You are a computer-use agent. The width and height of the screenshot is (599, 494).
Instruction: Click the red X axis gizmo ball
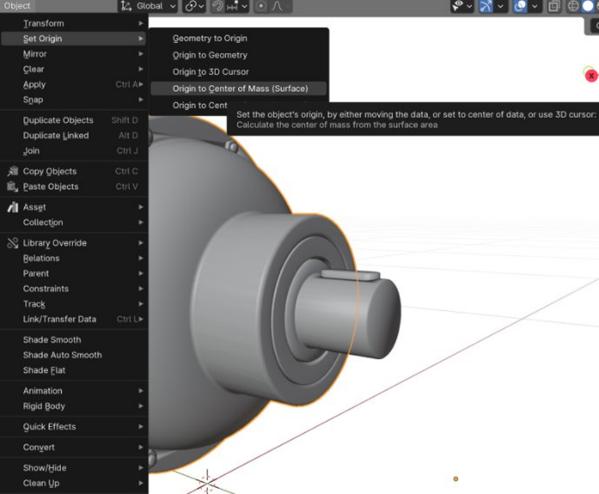click(x=591, y=76)
